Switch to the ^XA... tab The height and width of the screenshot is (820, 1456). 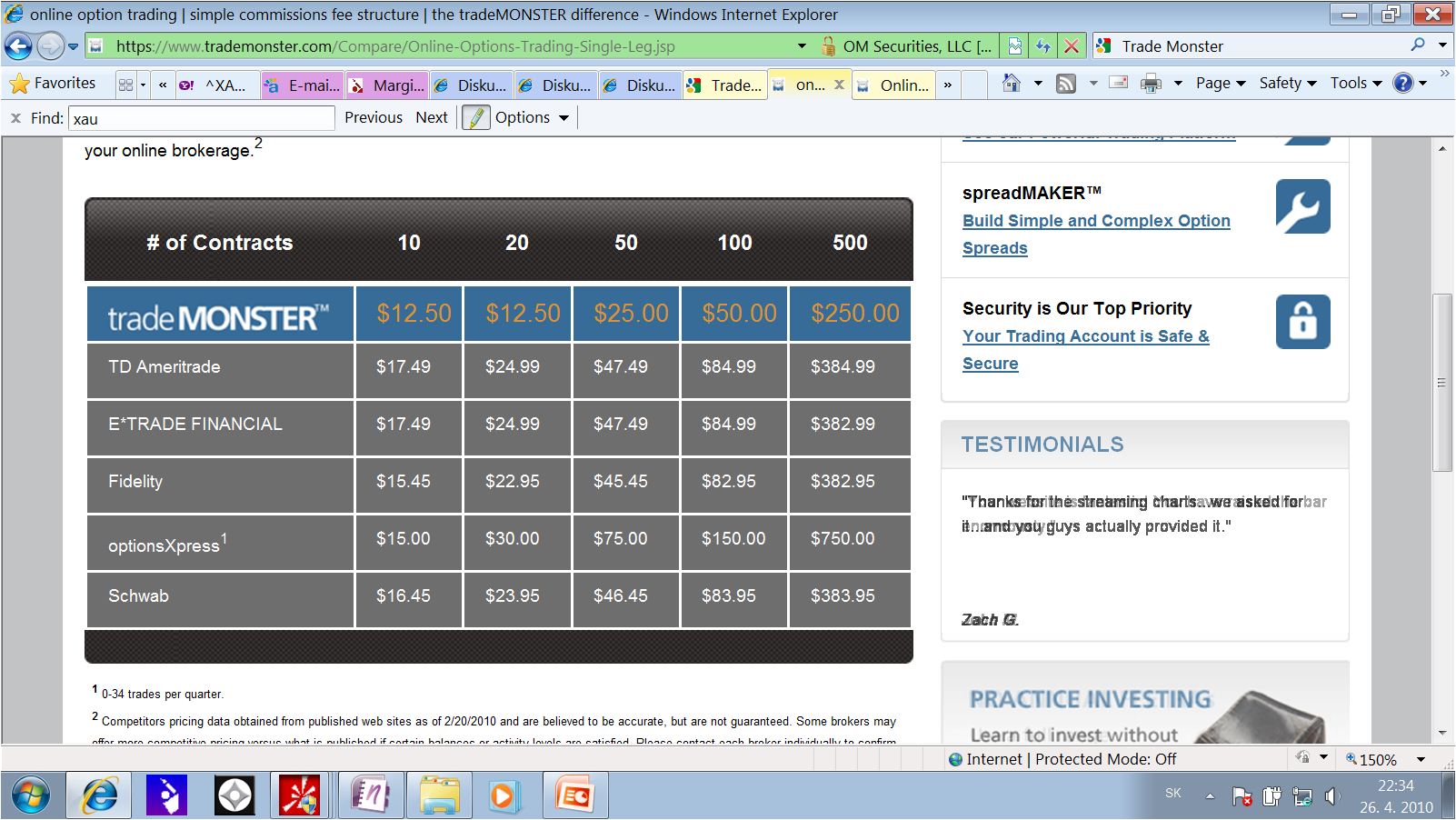coord(218,85)
